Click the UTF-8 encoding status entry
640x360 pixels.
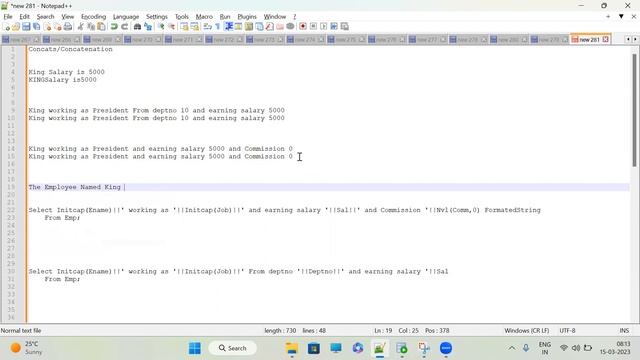(x=567, y=331)
